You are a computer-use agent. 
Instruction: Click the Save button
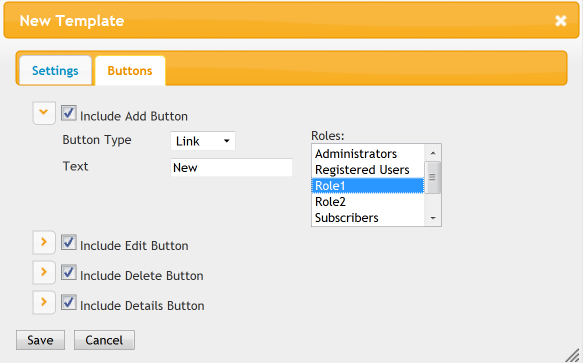pos(40,340)
